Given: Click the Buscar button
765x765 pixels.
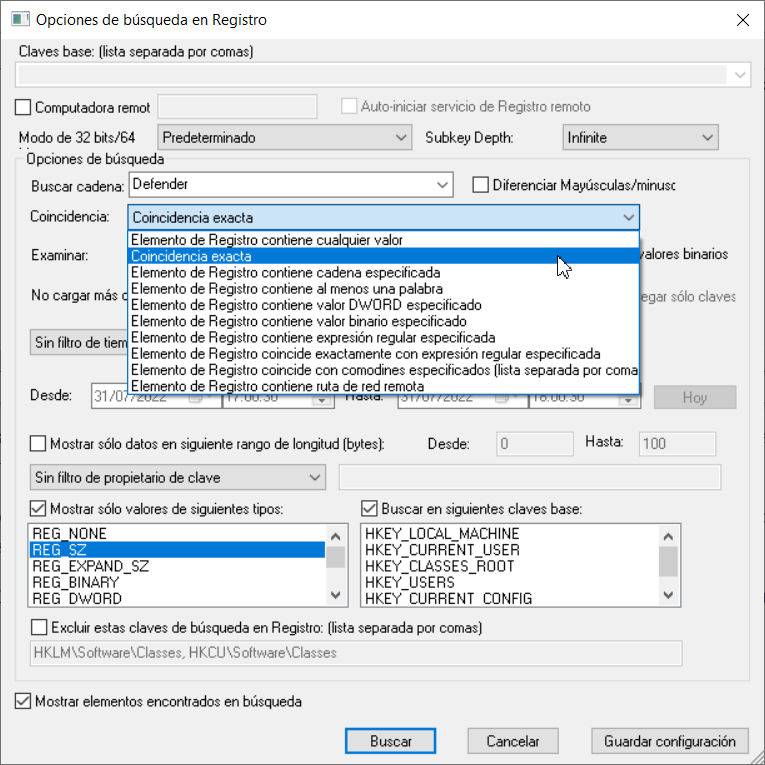Looking at the screenshot, I should 390,741.
